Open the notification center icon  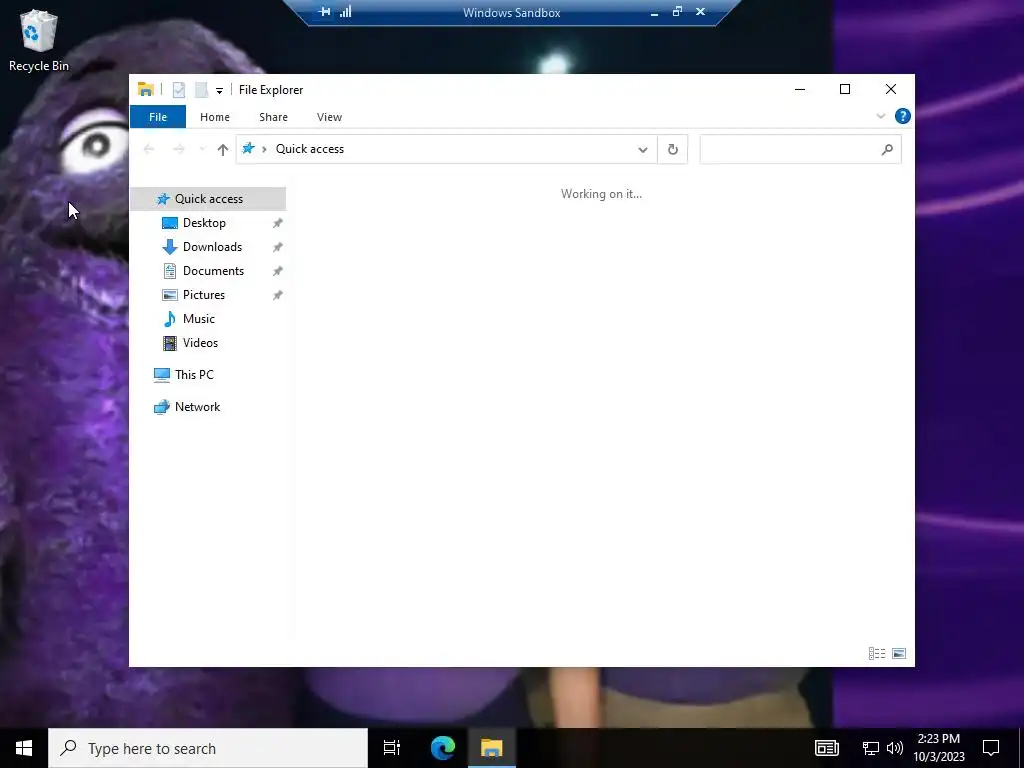click(x=991, y=748)
